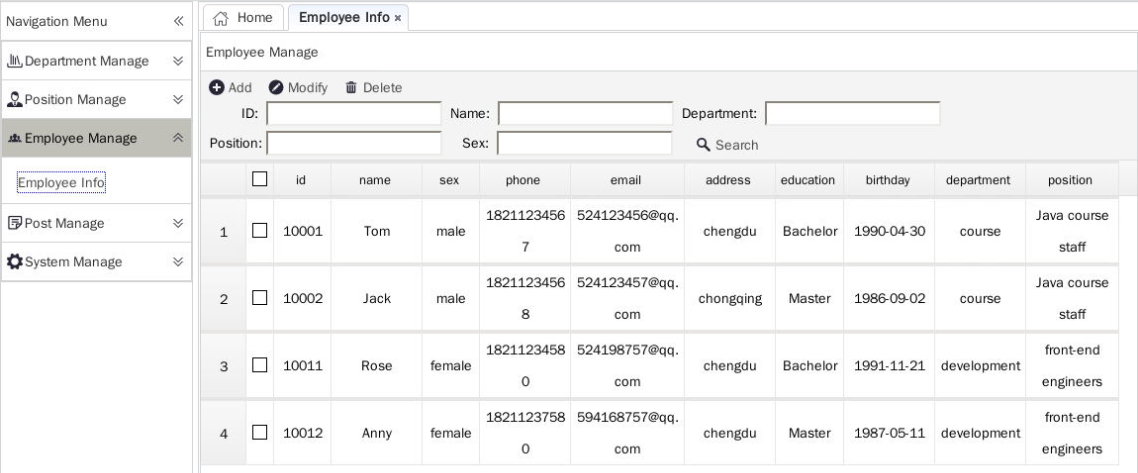The image size is (1138, 473).
Task: Check the box for employee Rose
Action: pos(260,365)
